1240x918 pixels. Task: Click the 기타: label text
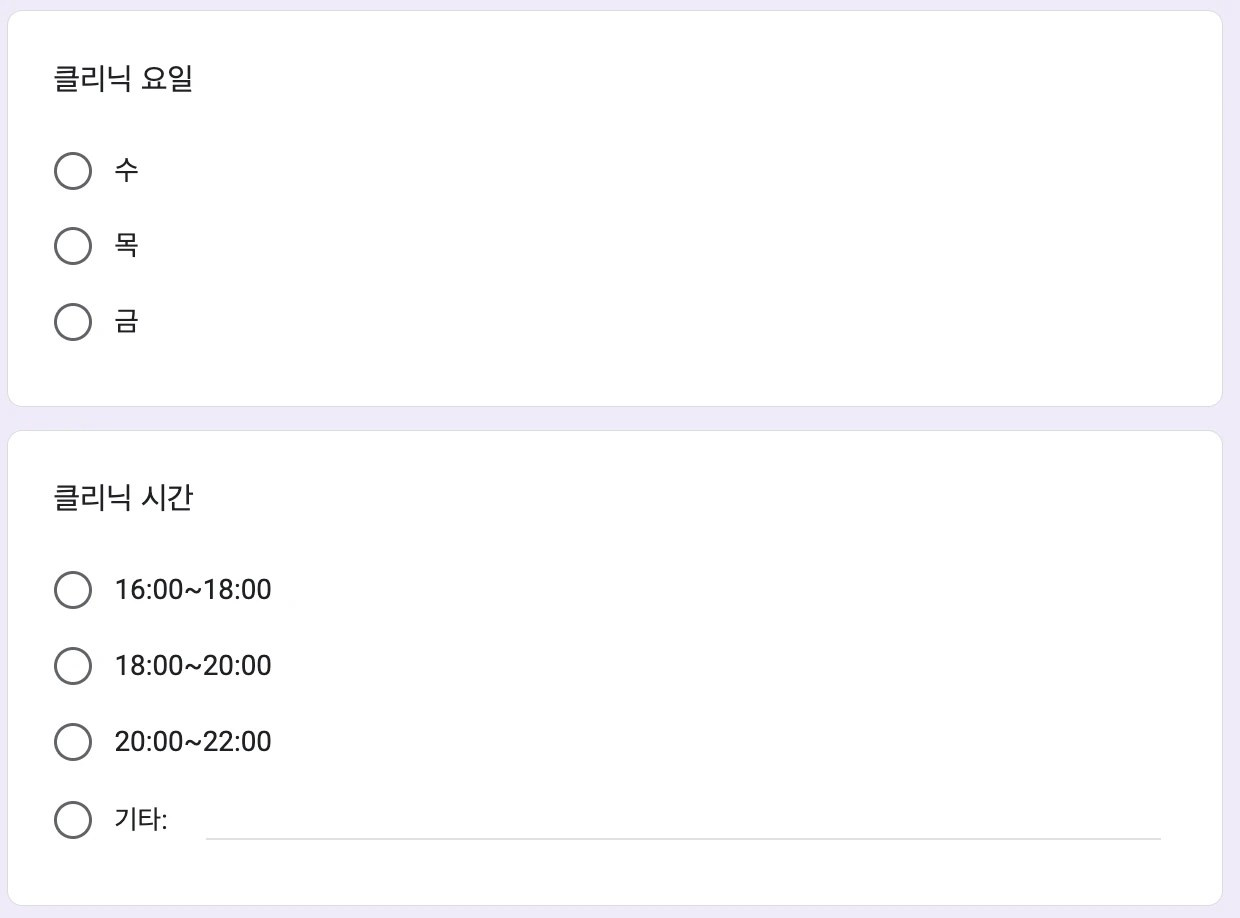141,820
